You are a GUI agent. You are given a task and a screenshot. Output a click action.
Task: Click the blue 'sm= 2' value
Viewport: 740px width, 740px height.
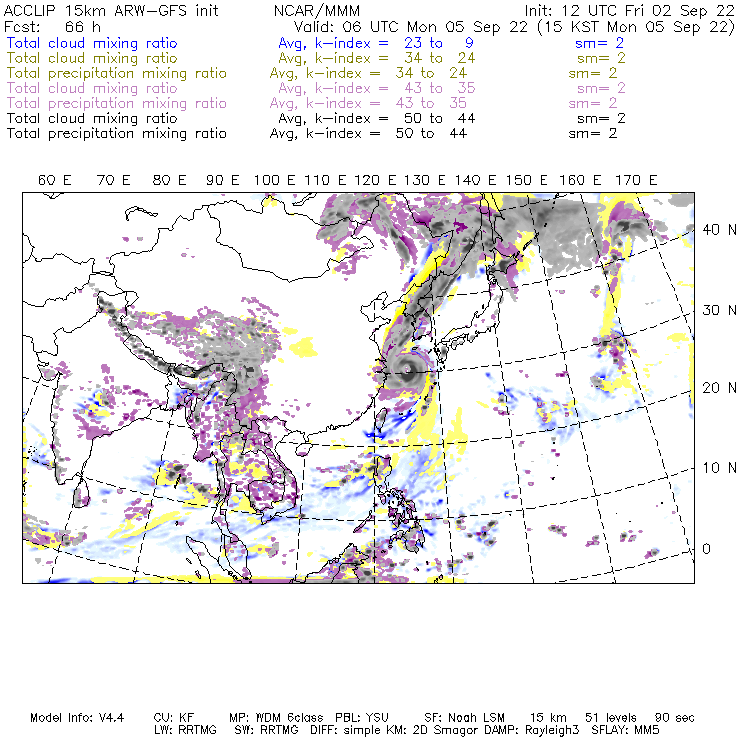point(599,43)
